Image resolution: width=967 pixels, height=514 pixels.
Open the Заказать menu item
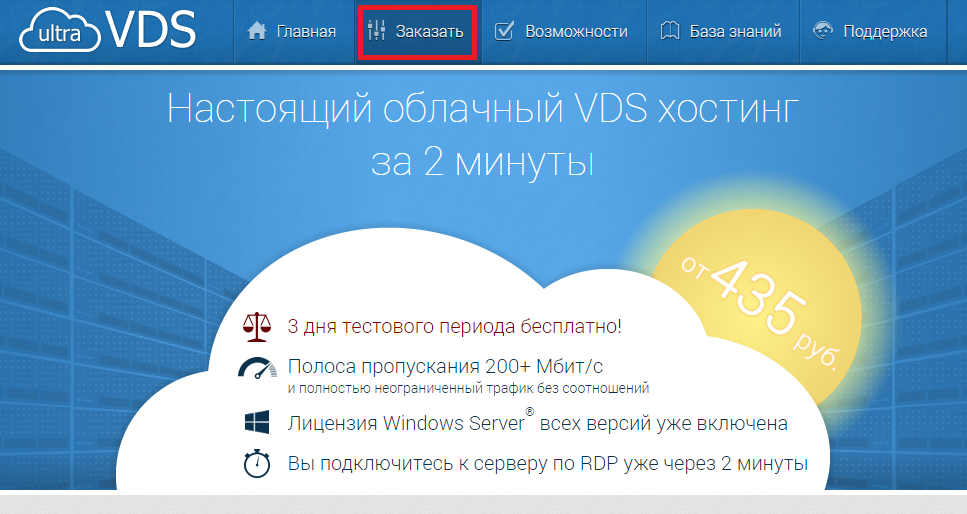[x=419, y=32]
